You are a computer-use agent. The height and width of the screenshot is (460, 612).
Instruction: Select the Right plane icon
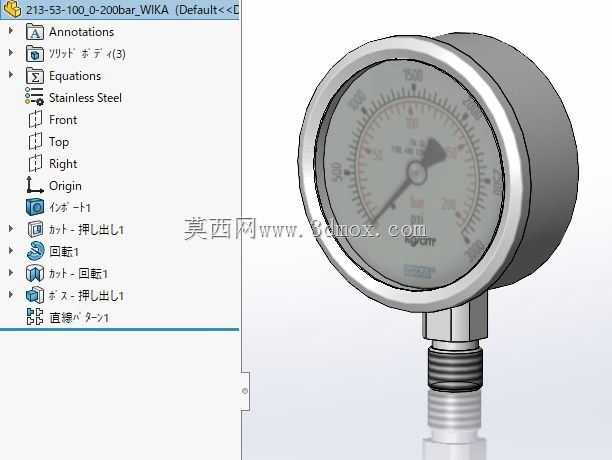pyautogui.click(x=35, y=163)
